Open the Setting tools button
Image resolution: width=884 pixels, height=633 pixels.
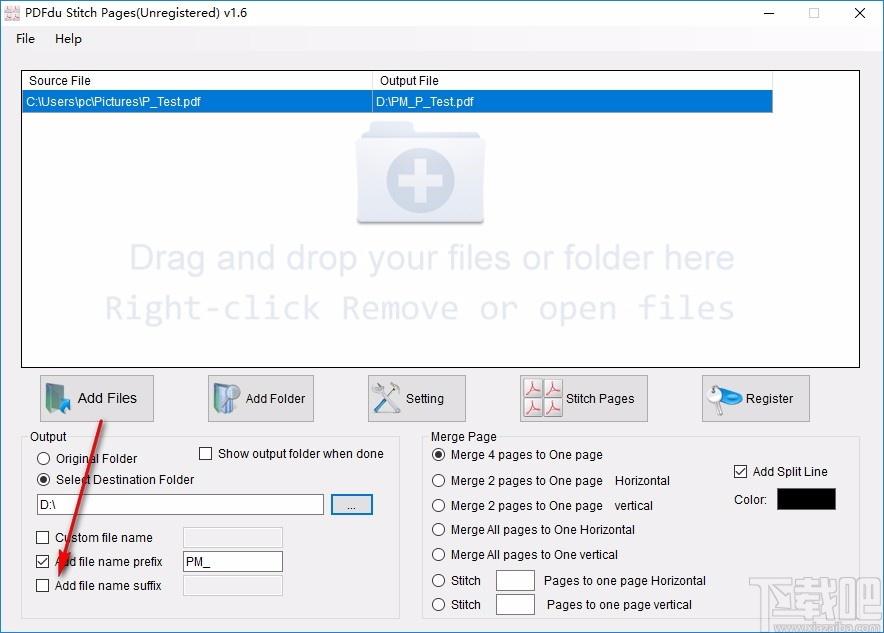point(417,399)
